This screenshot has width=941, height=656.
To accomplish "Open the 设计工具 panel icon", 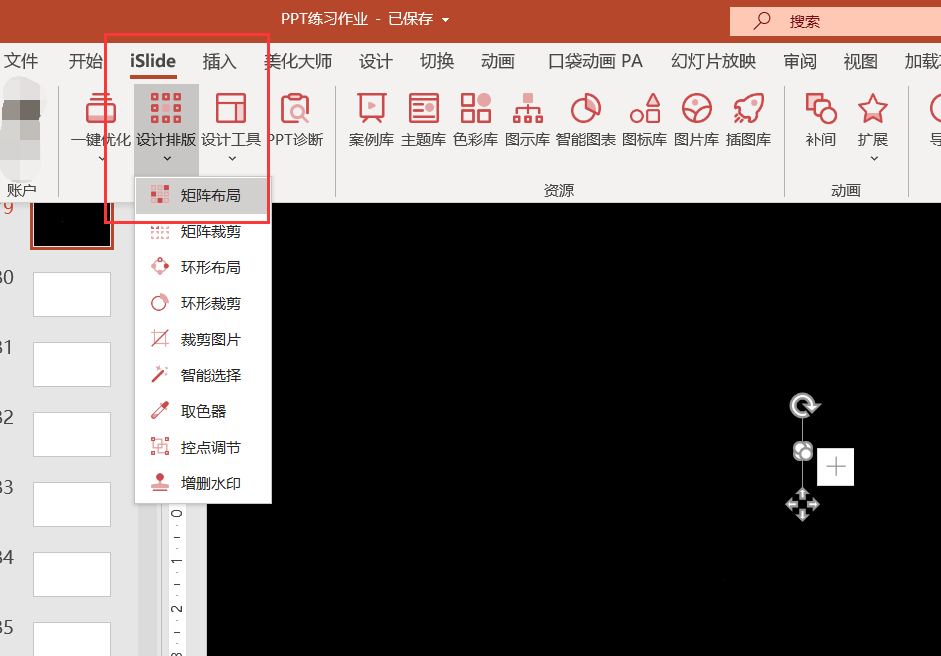I will pos(231,109).
